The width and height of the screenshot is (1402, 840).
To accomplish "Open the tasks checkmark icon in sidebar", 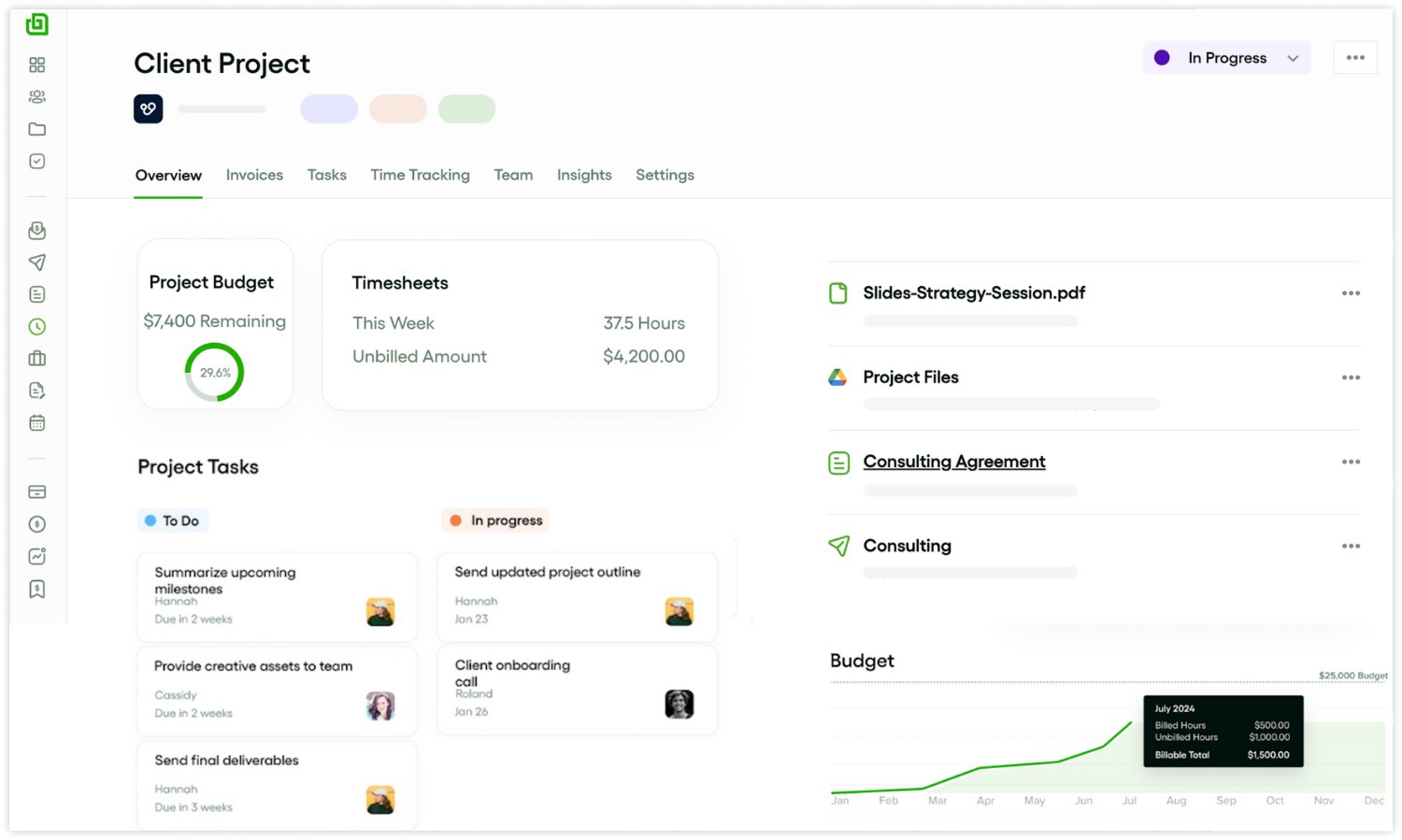I will pyautogui.click(x=37, y=162).
